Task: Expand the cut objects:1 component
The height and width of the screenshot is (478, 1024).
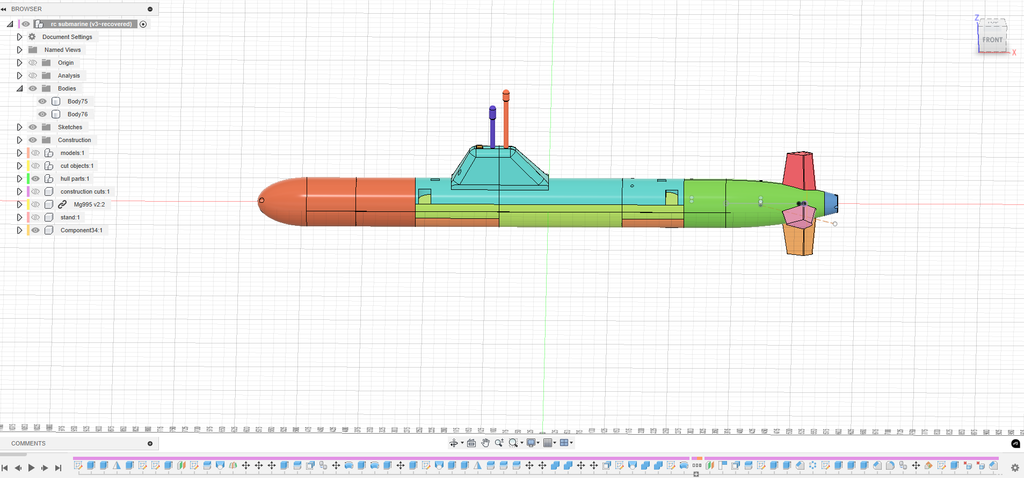Action: 20,166
